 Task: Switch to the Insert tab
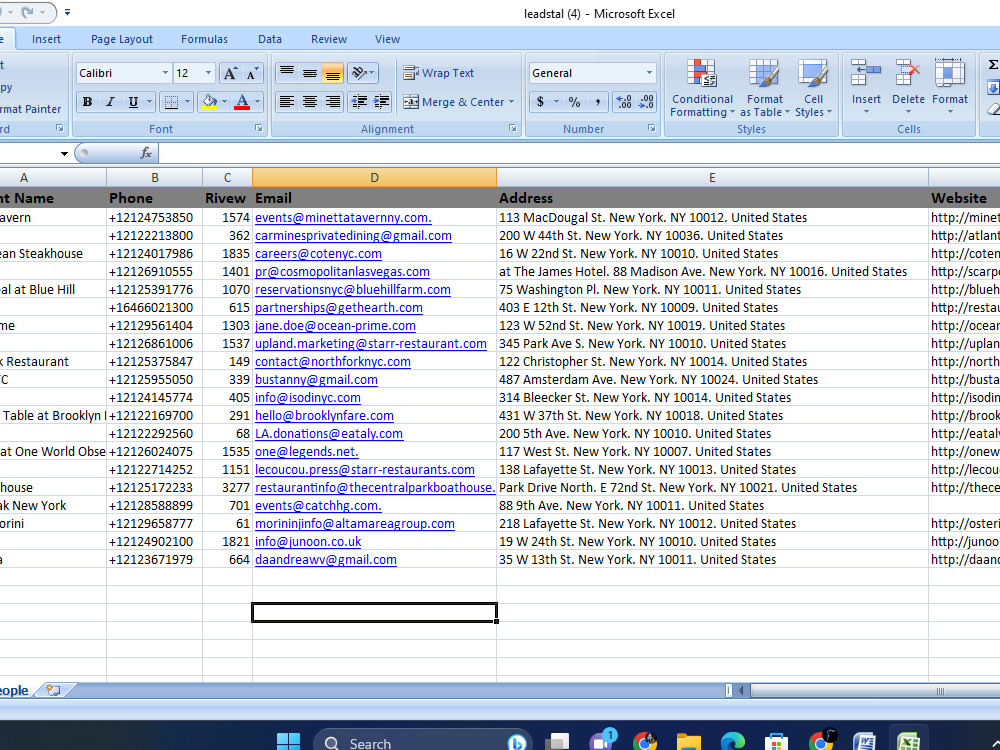(x=47, y=39)
